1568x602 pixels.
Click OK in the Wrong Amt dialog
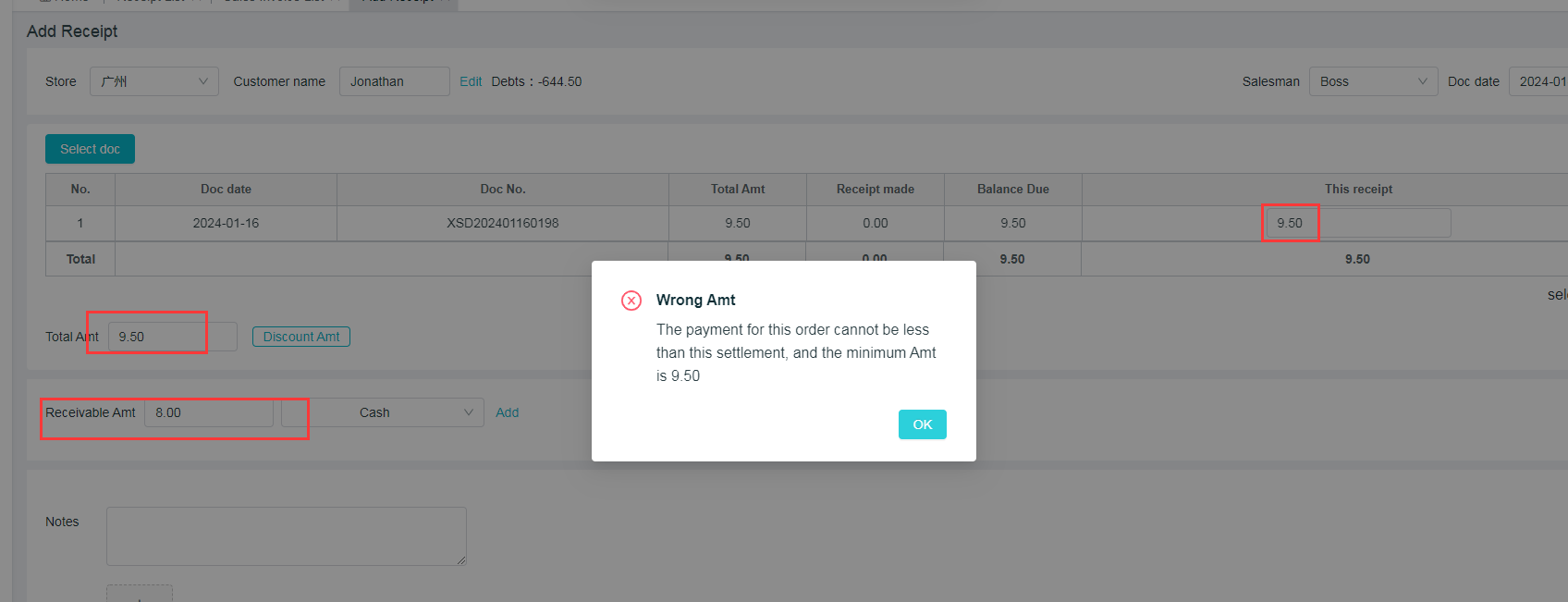click(922, 424)
